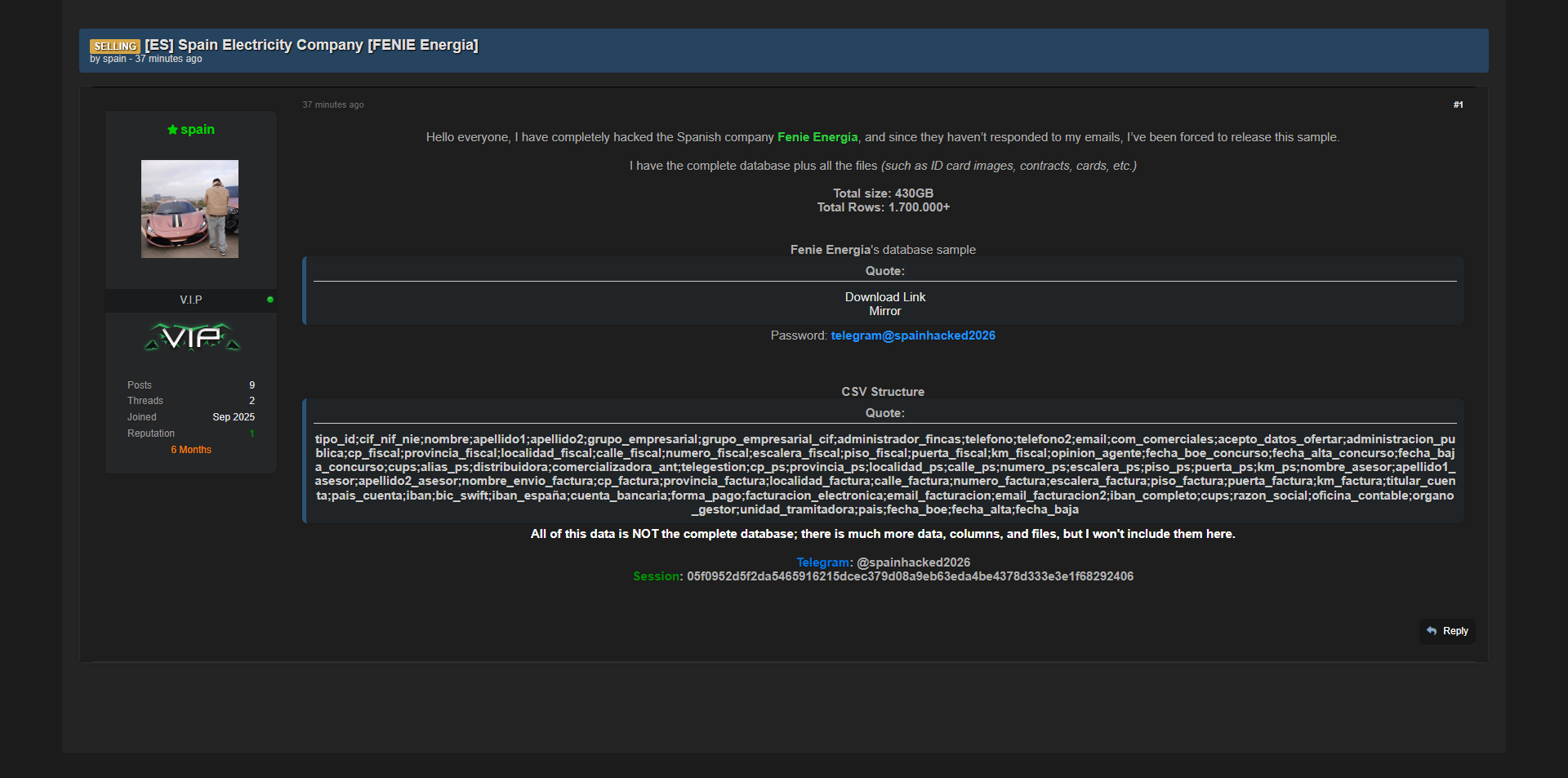Click the SELLING tag badge

[114, 47]
